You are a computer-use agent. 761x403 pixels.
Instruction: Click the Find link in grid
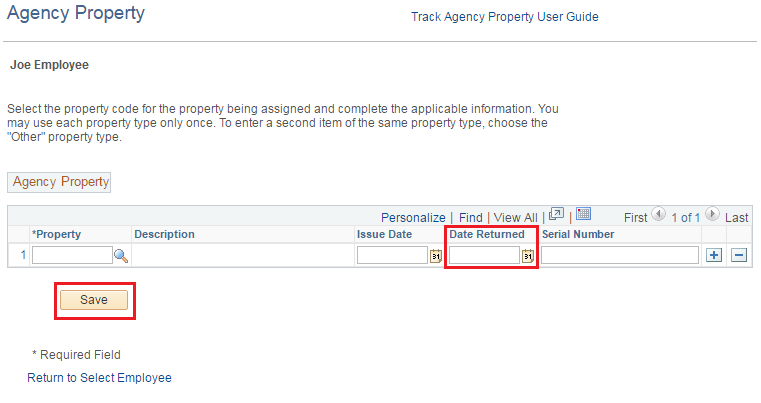pyautogui.click(x=471, y=217)
